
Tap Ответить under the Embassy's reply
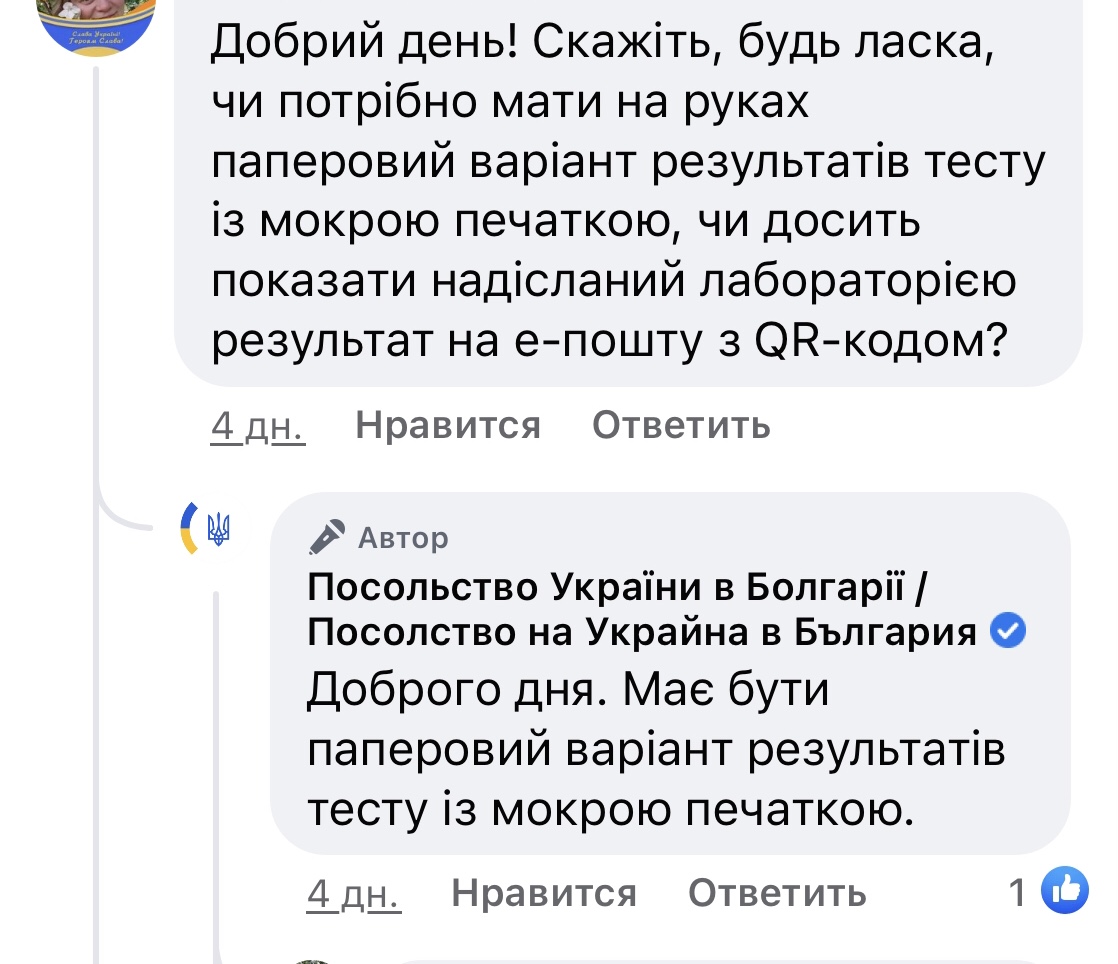coord(777,892)
